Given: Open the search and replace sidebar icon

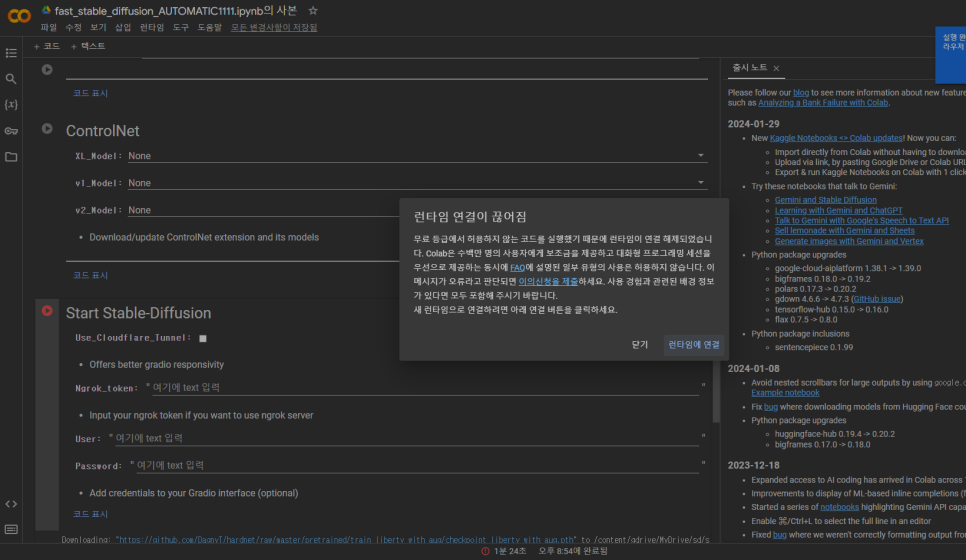Looking at the screenshot, I should click(11, 79).
